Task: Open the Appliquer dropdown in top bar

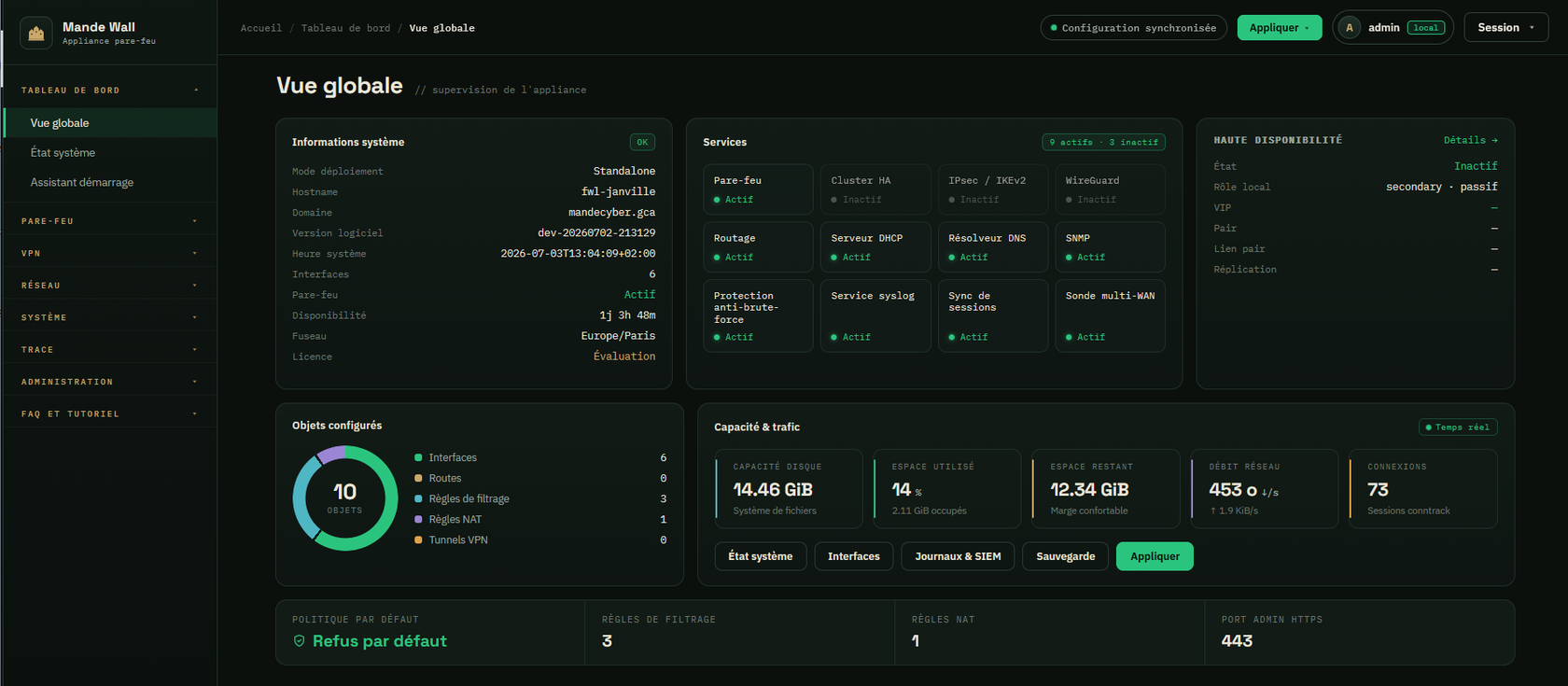Action: [1280, 28]
